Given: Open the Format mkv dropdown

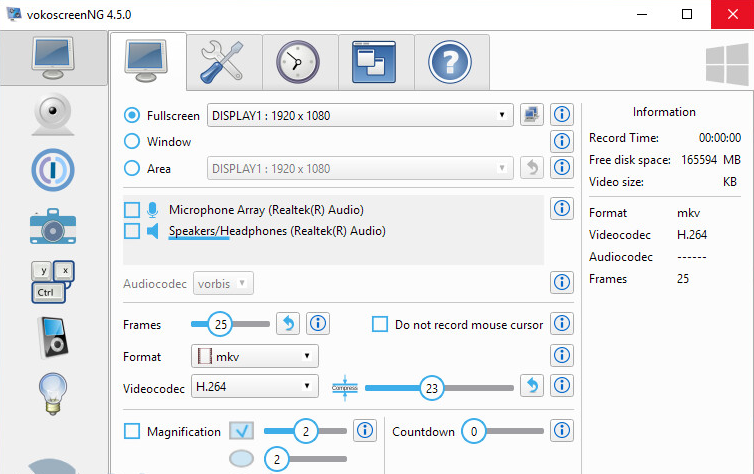Looking at the screenshot, I should coord(254,356).
